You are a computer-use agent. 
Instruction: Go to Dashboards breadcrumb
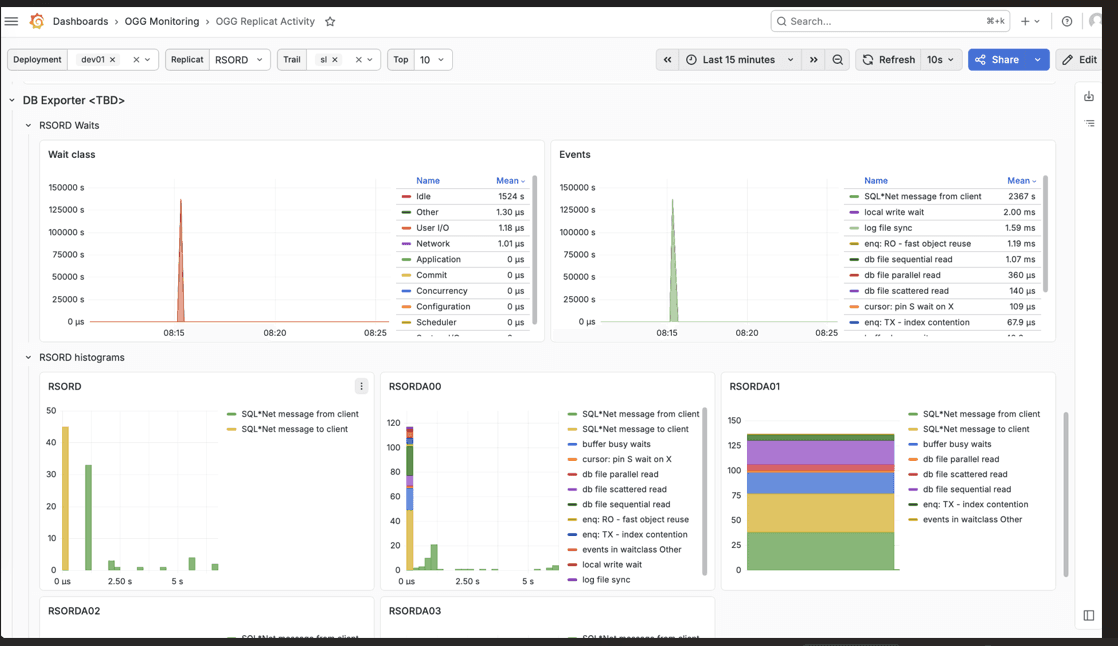pyautogui.click(x=81, y=21)
